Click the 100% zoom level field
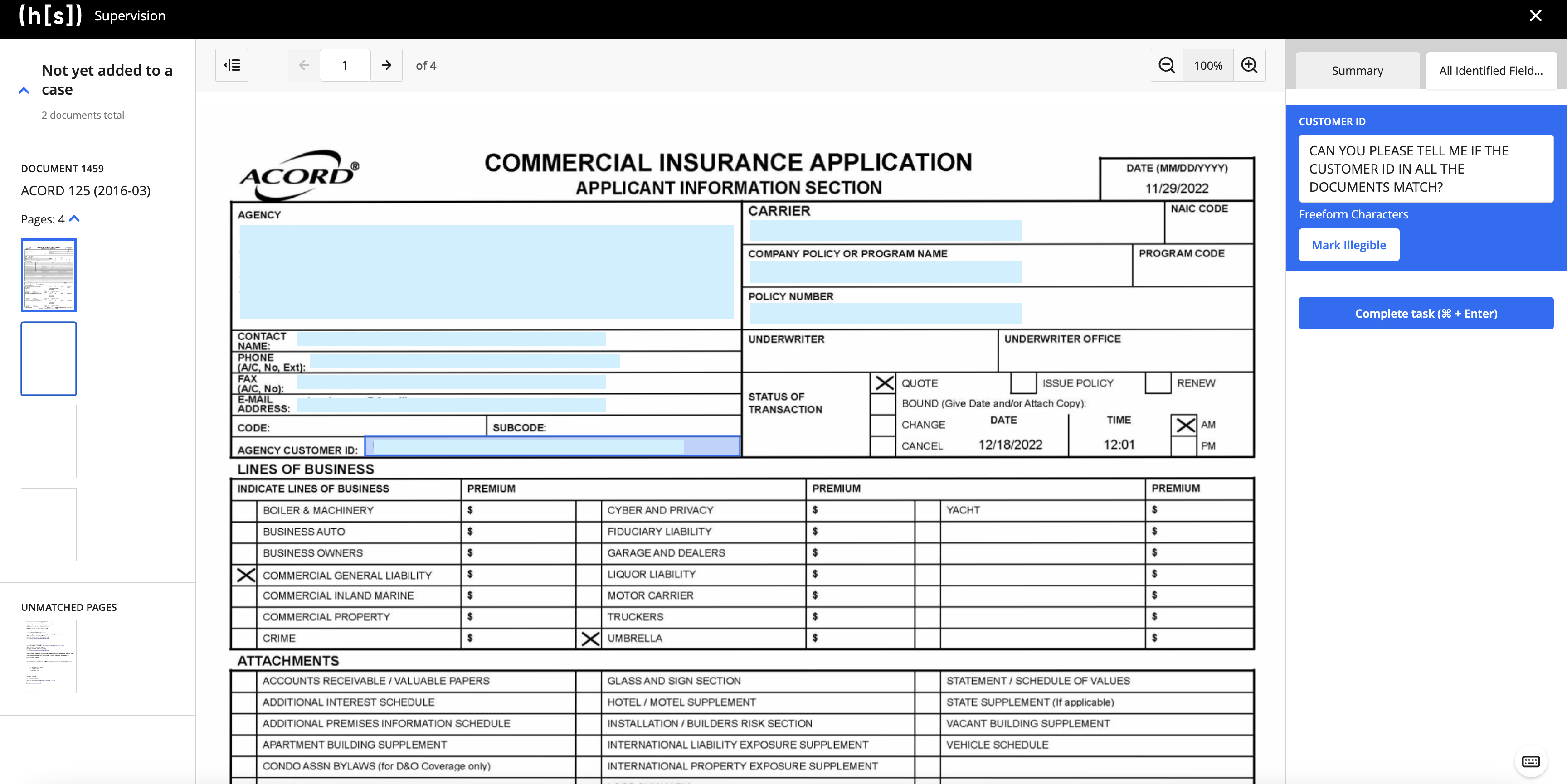This screenshot has width=1567, height=784. 1207,65
